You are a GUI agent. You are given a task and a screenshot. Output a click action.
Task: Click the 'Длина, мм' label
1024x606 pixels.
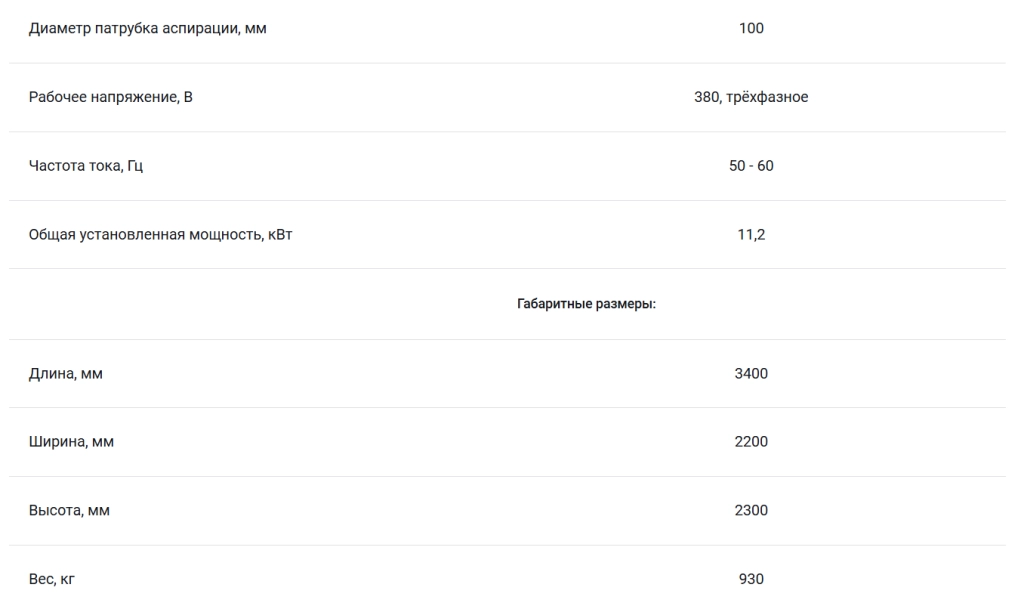click(x=65, y=374)
